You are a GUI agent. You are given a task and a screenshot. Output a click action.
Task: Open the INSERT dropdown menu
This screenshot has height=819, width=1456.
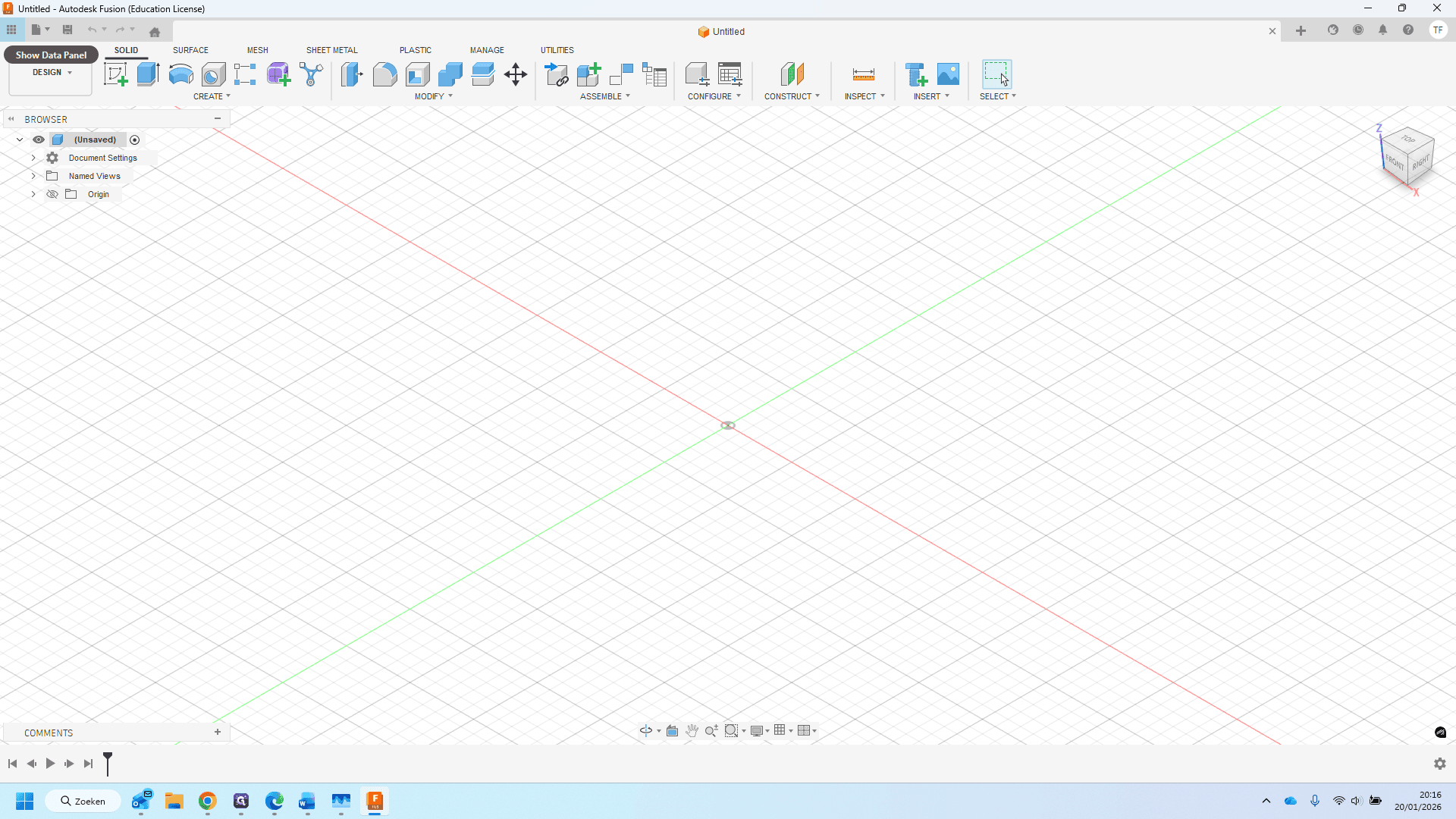(931, 96)
